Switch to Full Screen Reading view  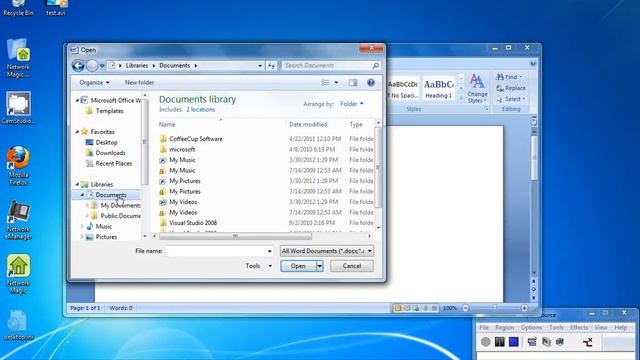pyautogui.click(x=407, y=308)
